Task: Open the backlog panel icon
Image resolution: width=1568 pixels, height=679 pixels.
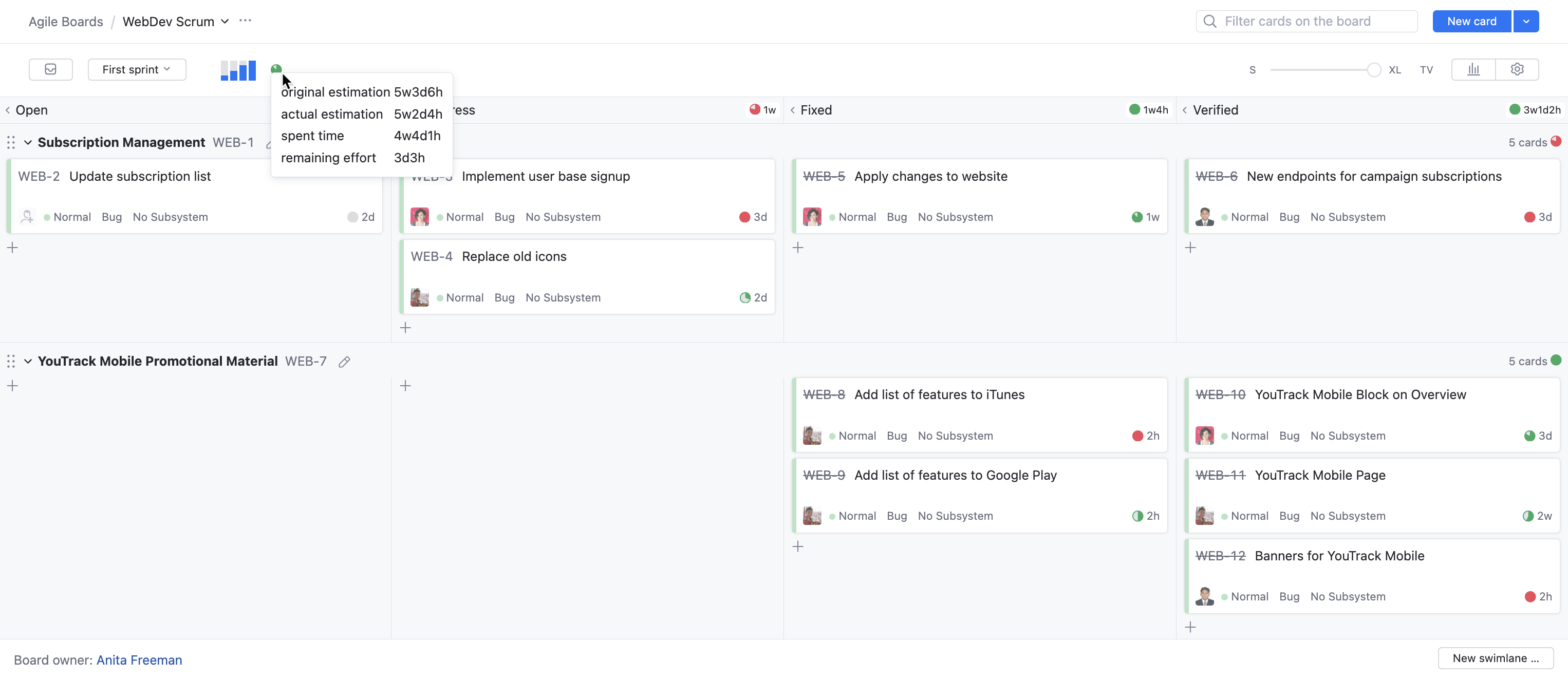Action: 50,69
